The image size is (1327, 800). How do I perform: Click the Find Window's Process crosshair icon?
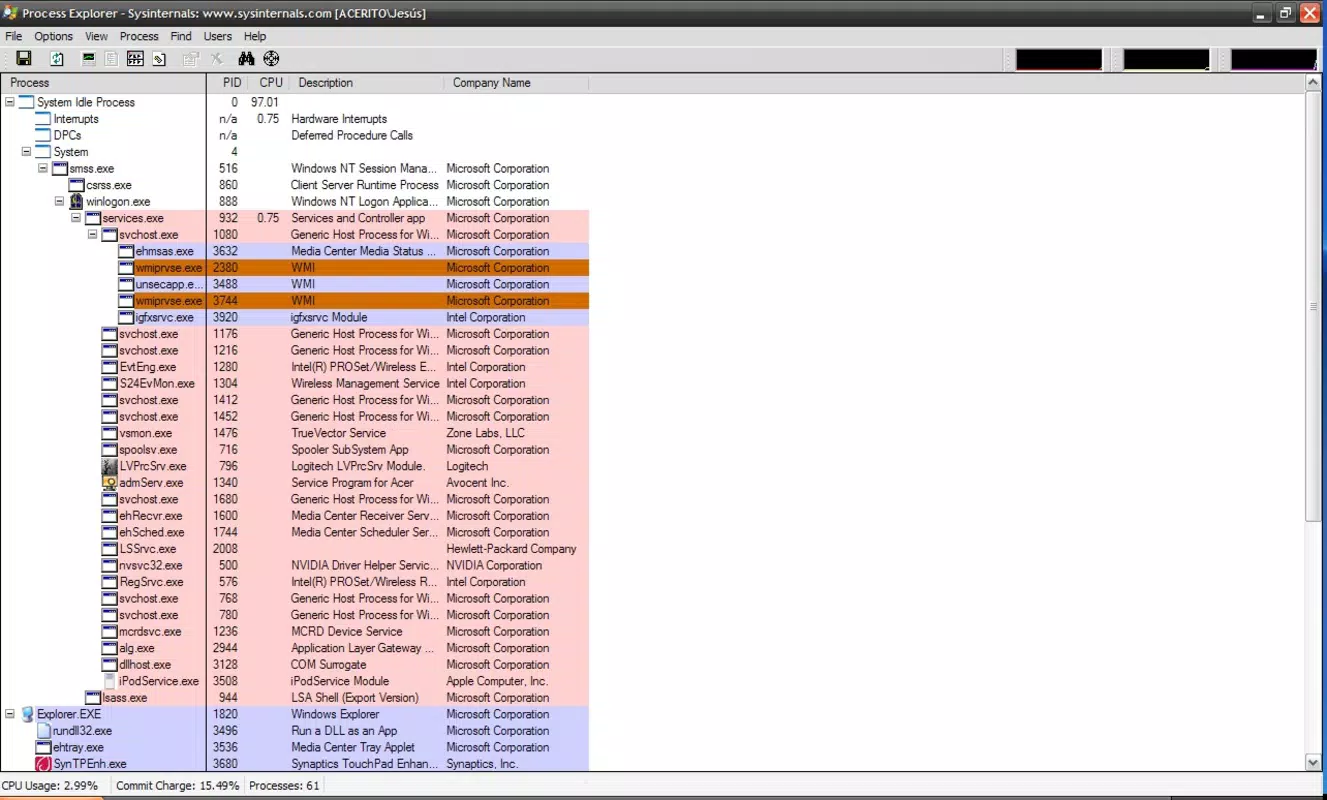(271, 59)
